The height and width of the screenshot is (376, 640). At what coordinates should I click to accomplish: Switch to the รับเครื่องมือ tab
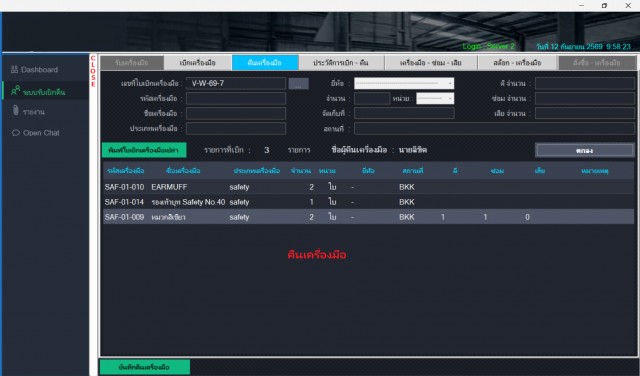(132, 63)
